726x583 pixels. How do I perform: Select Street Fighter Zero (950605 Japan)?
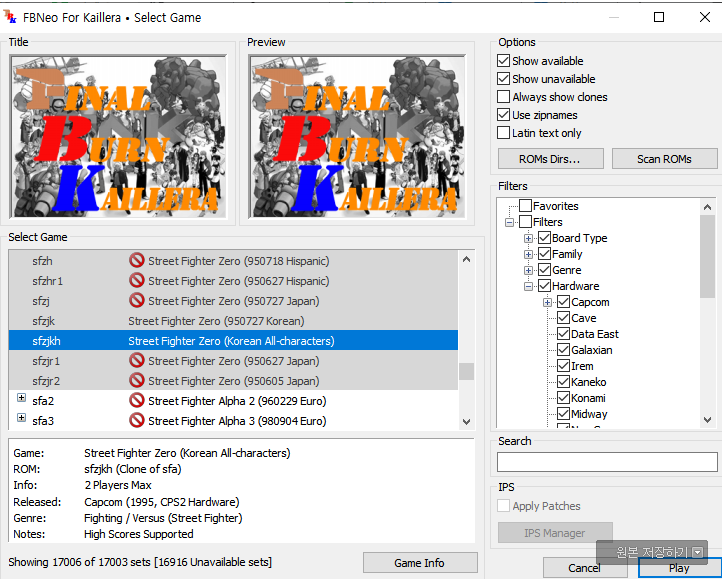point(233,381)
